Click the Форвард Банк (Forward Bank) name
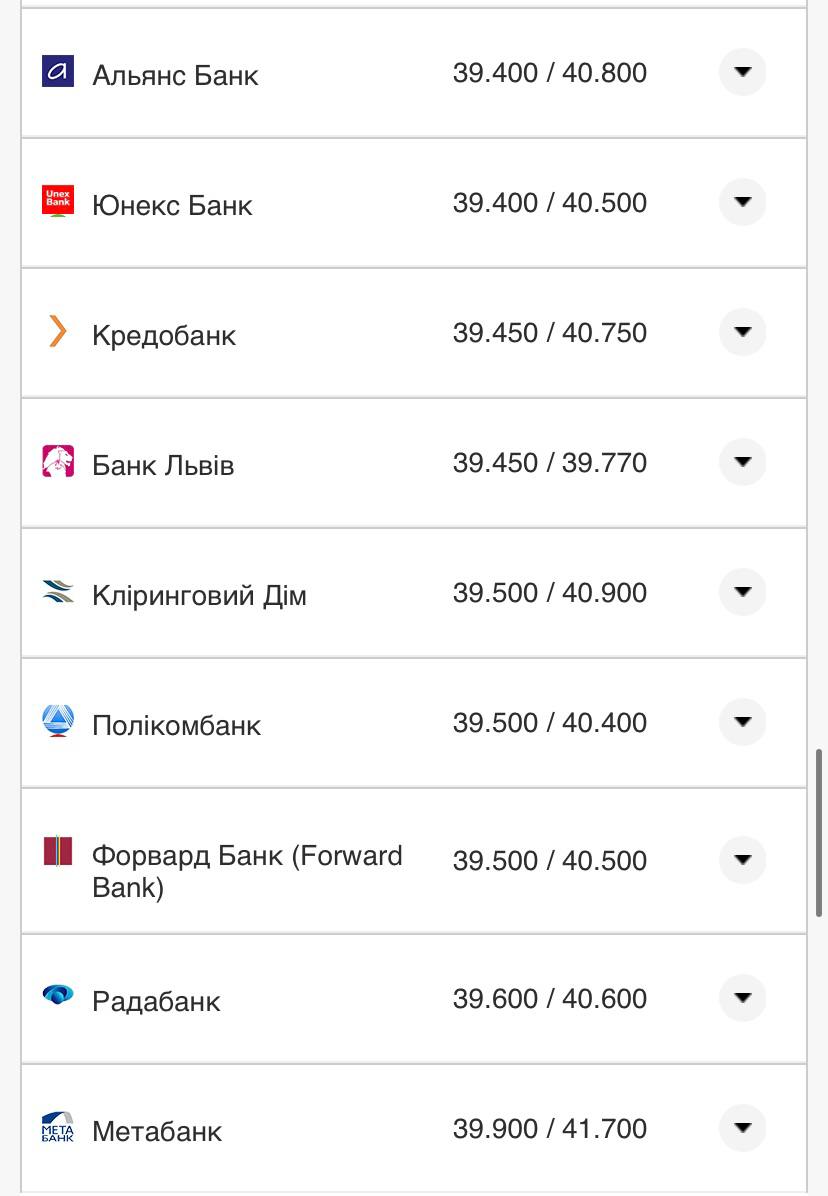This screenshot has height=1196, width=828. click(x=246, y=871)
